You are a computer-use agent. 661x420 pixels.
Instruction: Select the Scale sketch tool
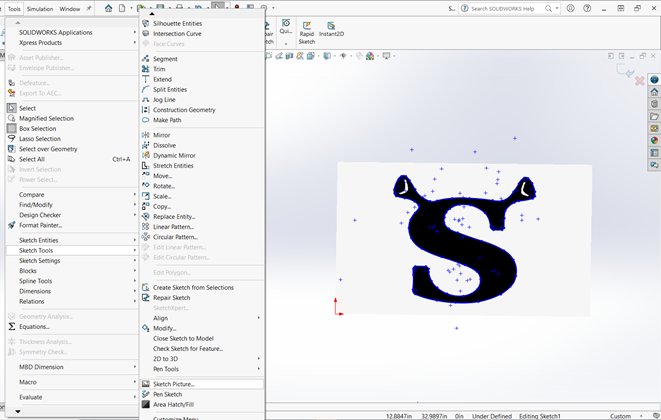coord(202,196)
